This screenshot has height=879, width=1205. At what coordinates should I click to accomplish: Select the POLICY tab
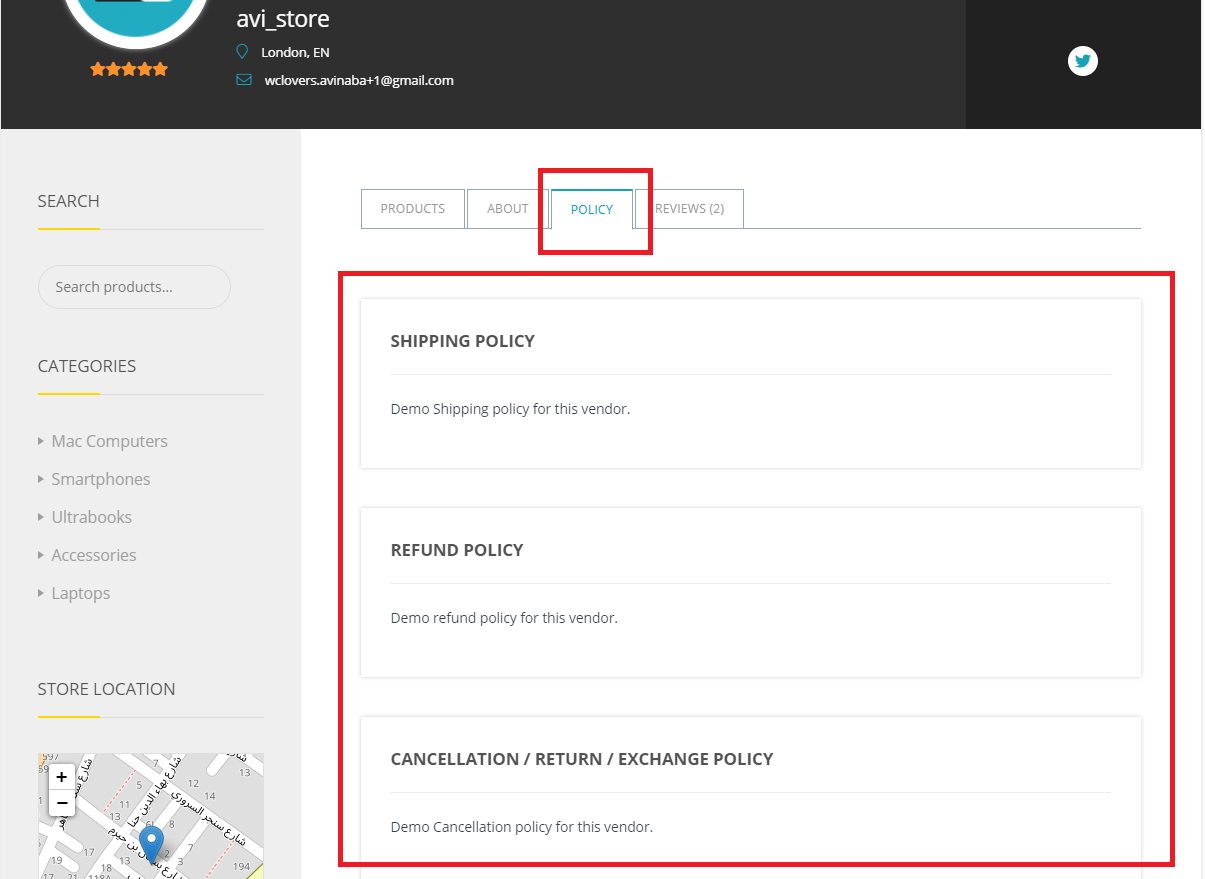click(591, 209)
